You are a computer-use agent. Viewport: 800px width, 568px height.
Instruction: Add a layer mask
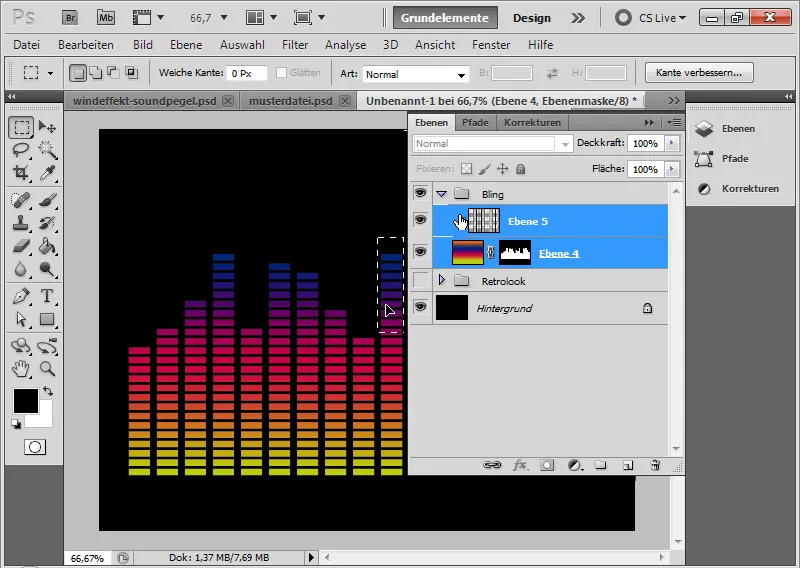547,465
